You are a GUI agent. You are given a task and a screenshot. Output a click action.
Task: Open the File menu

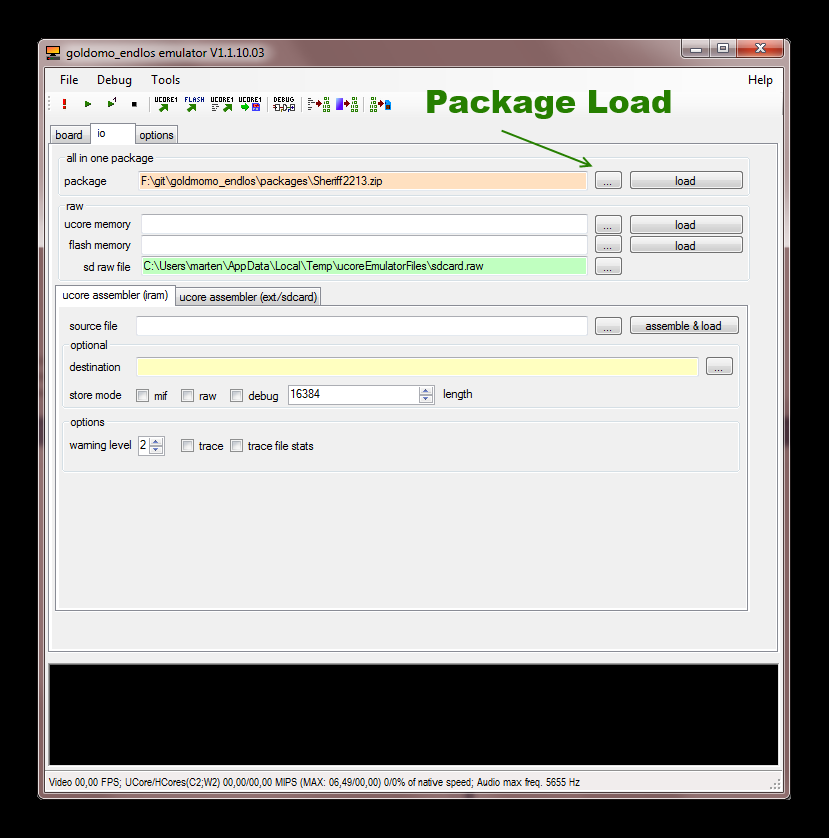(69, 80)
